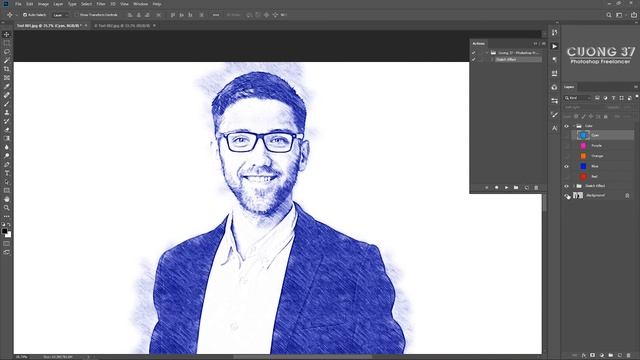The width and height of the screenshot is (640, 360).
Task: Open the Filter menu
Action: tap(100, 4)
